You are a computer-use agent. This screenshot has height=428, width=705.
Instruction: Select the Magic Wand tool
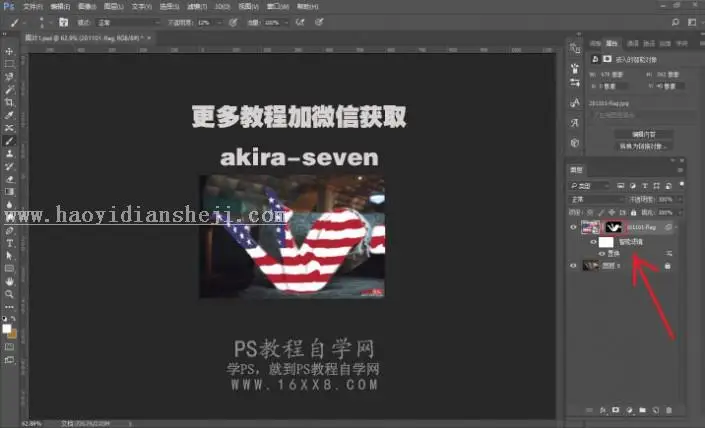[9, 89]
